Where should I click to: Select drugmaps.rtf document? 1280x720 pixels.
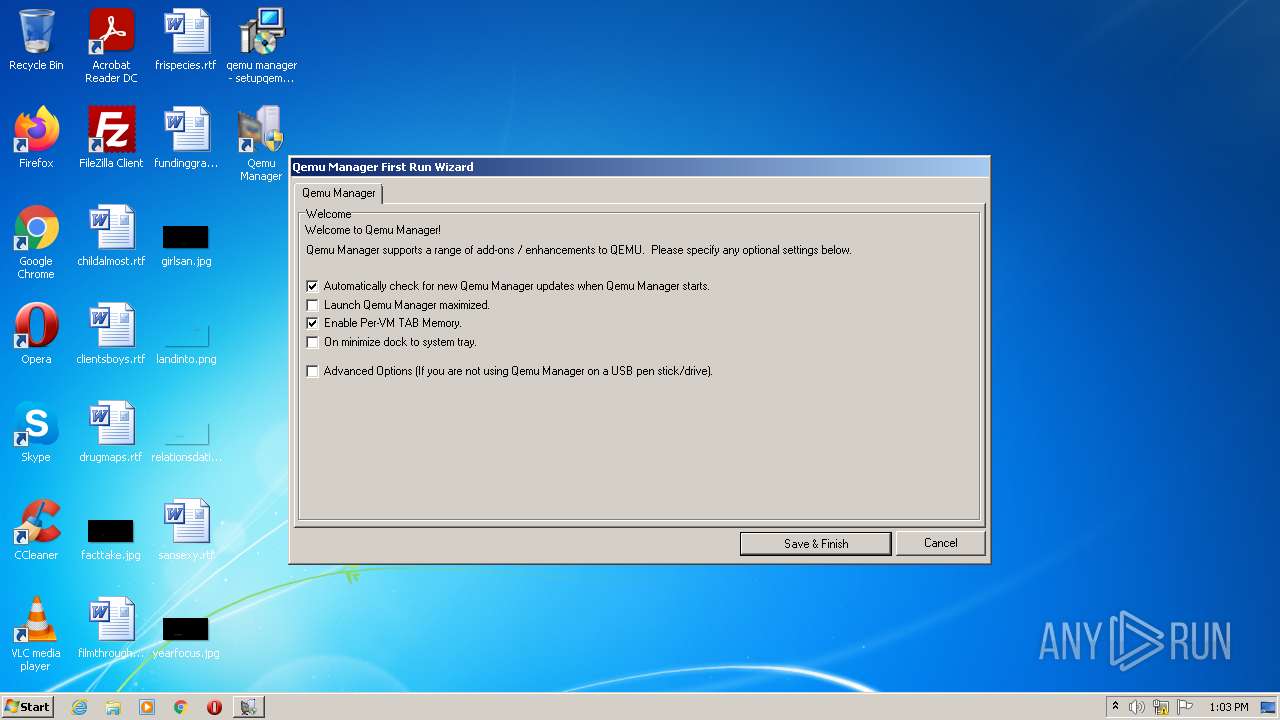point(111,432)
